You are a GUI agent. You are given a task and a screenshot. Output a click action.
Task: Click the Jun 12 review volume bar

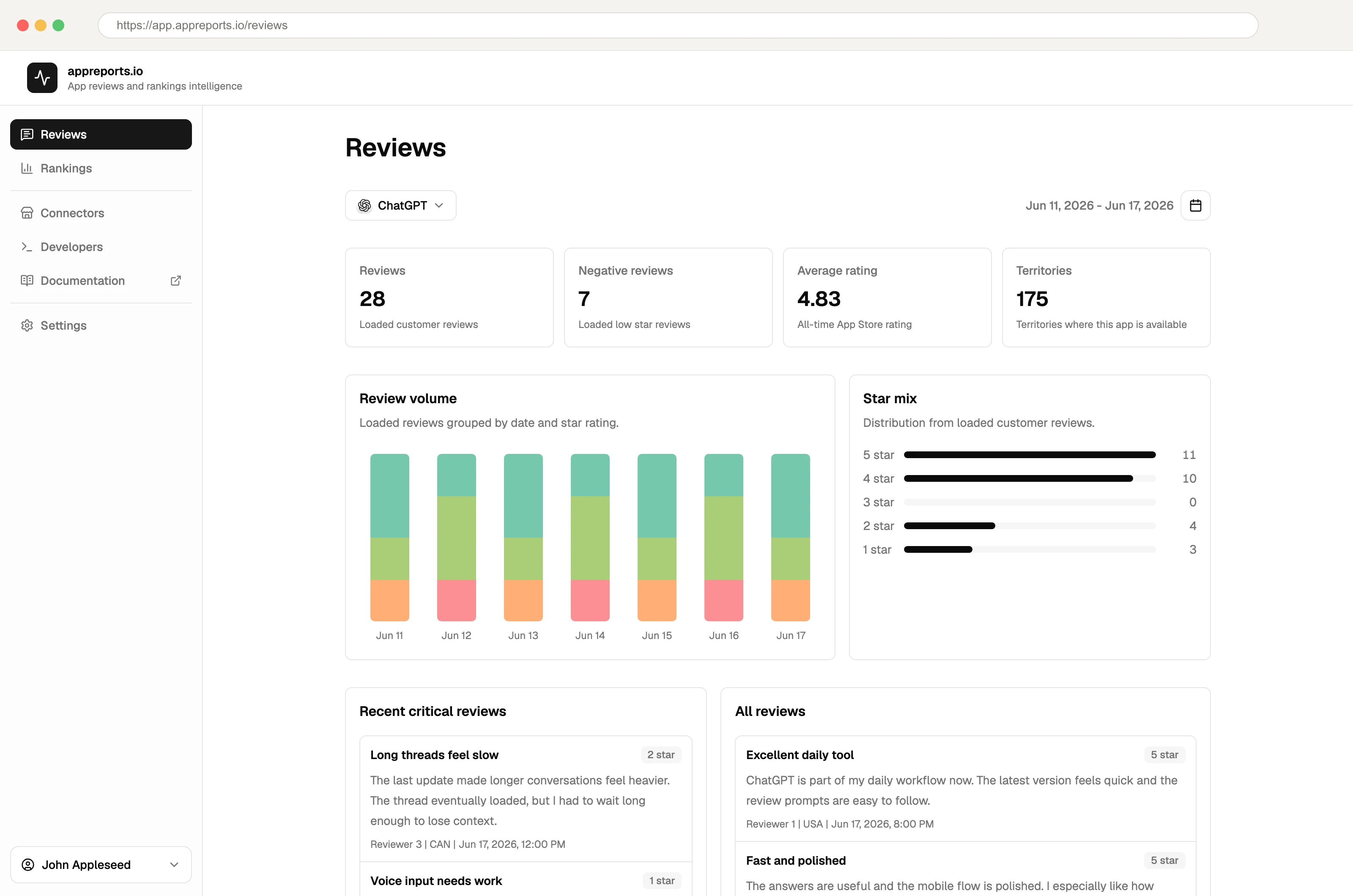pos(457,537)
